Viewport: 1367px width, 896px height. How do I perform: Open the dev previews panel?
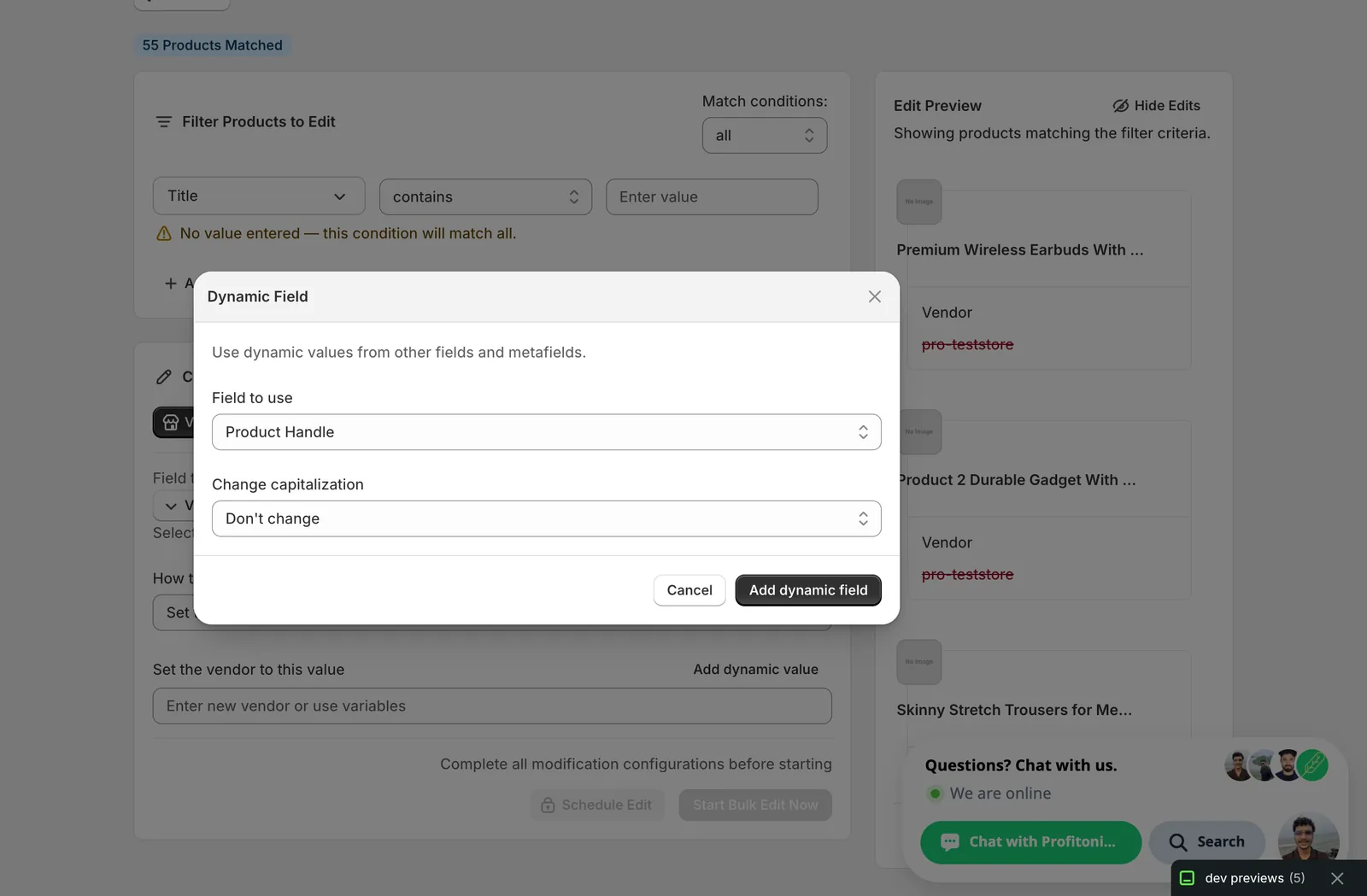(x=1254, y=878)
